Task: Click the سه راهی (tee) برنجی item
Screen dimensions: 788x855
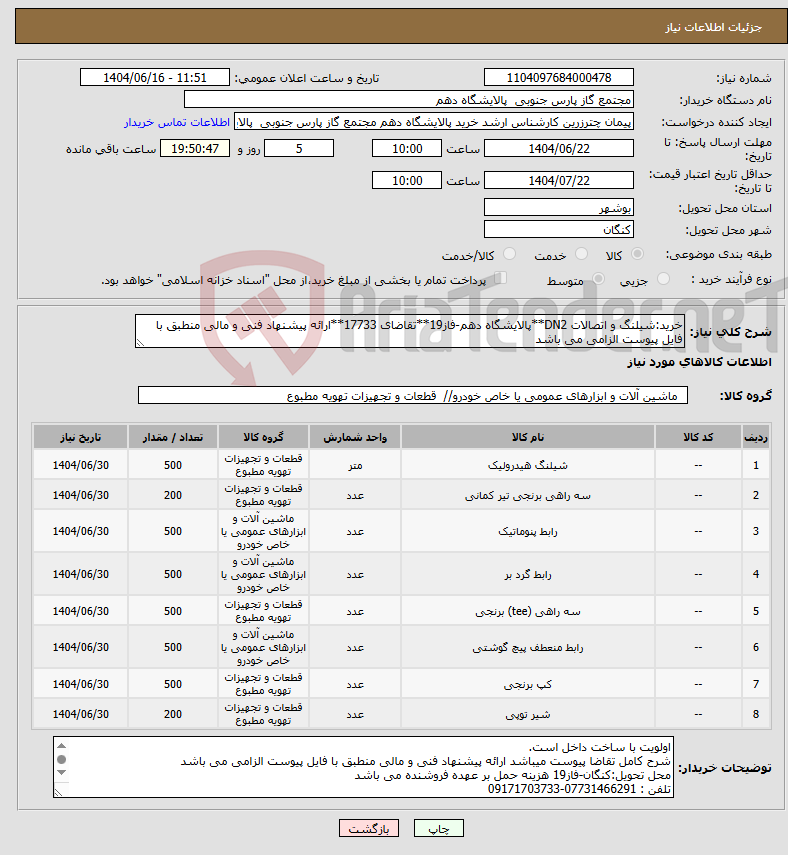Action: pos(528,612)
